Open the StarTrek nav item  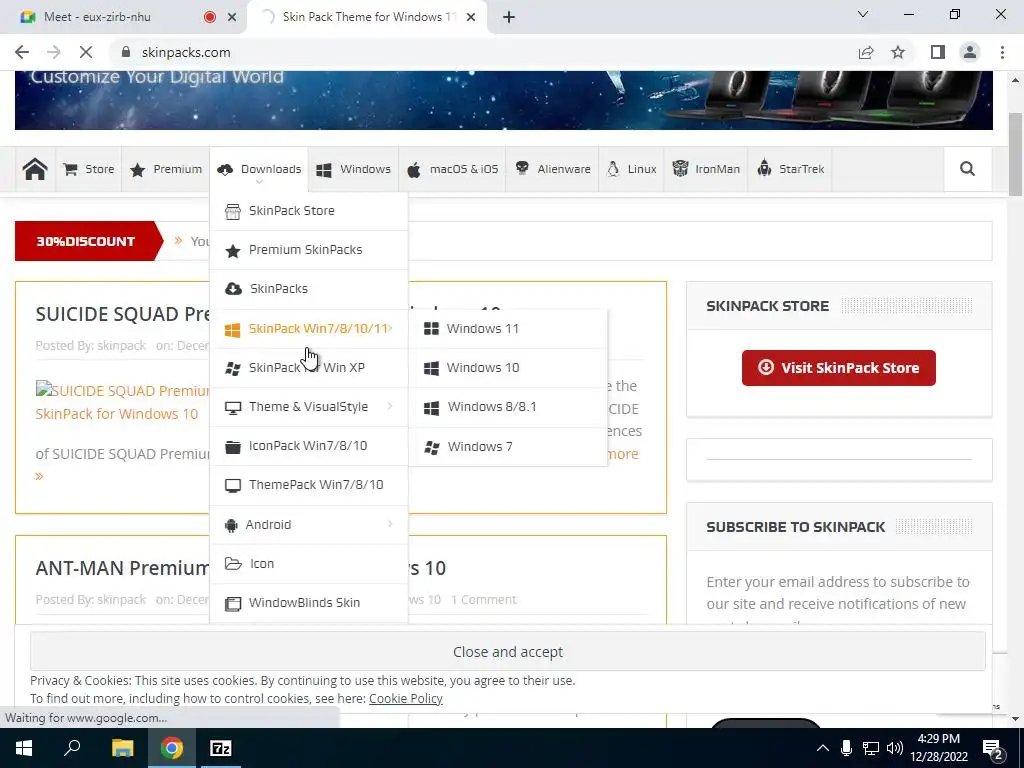tap(790, 169)
